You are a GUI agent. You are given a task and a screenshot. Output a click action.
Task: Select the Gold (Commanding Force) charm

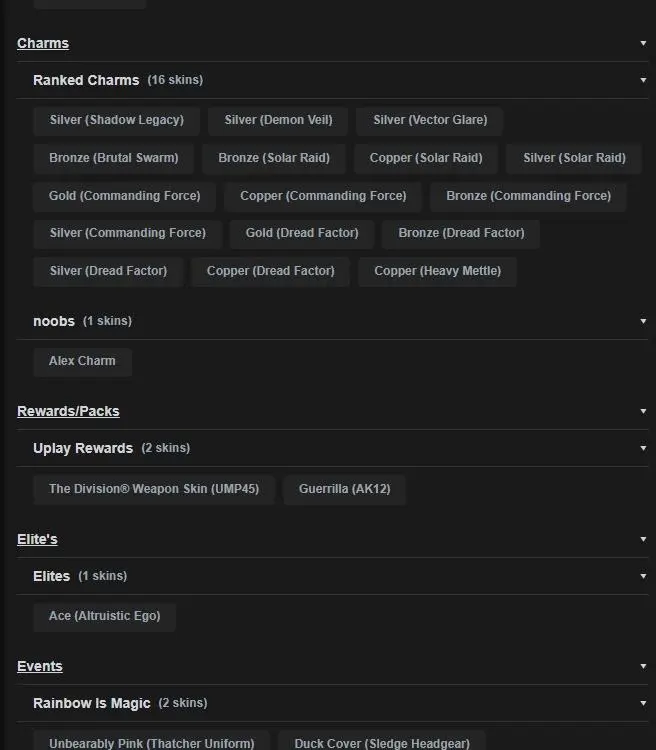click(125, 196)
